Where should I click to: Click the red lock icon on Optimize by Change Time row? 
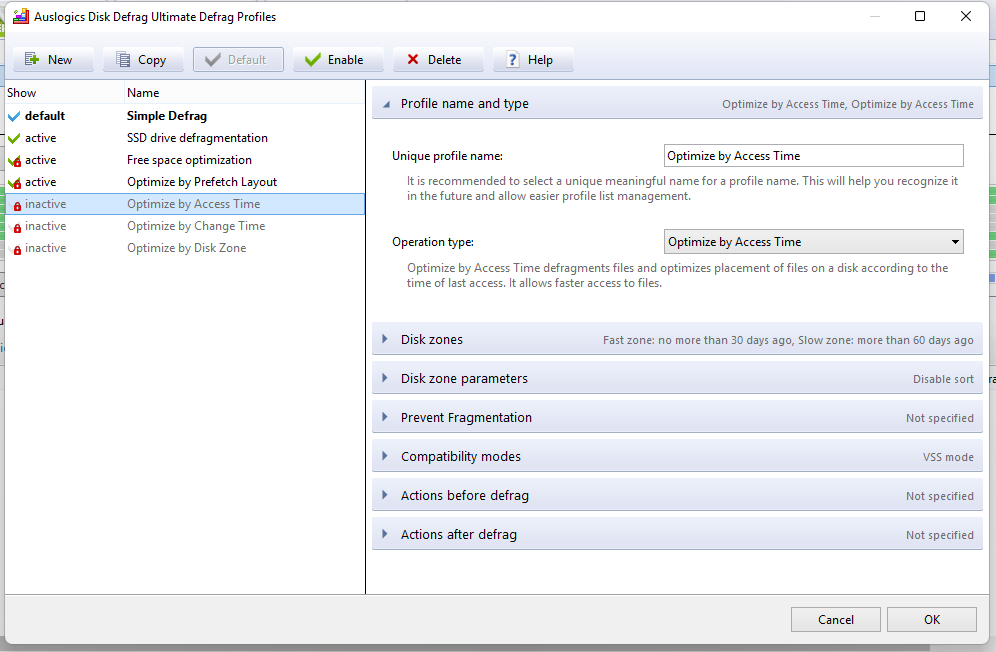pyautogui.click(x=17, y=228)
